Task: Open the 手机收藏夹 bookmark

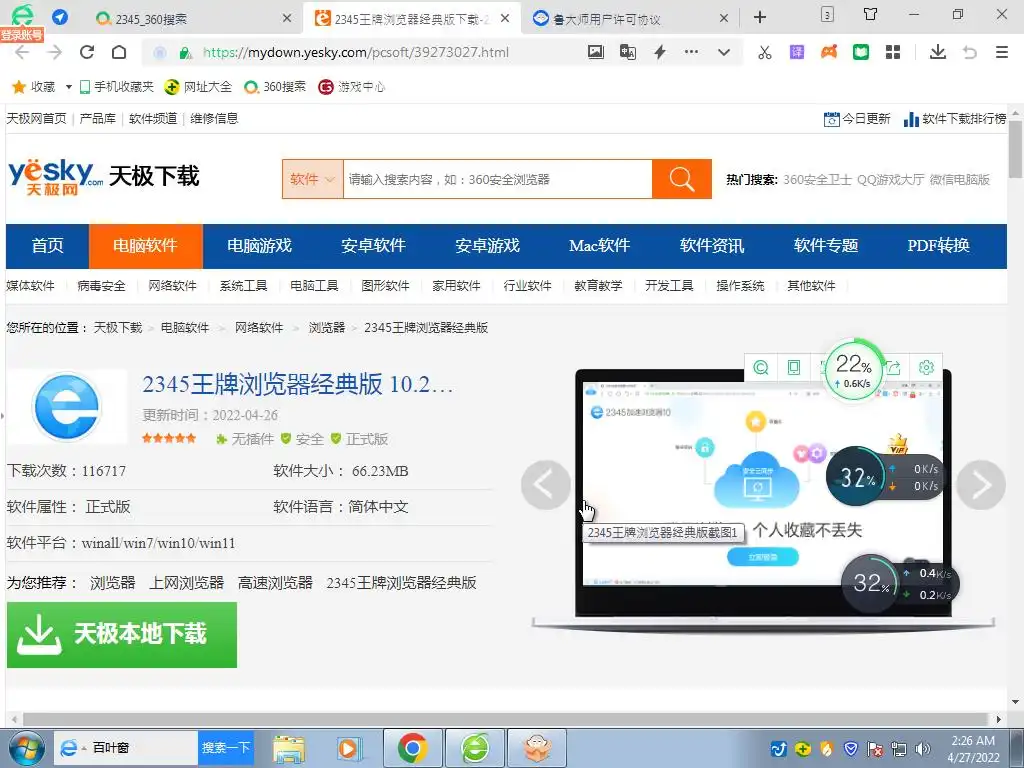Action: pos(117,87)
